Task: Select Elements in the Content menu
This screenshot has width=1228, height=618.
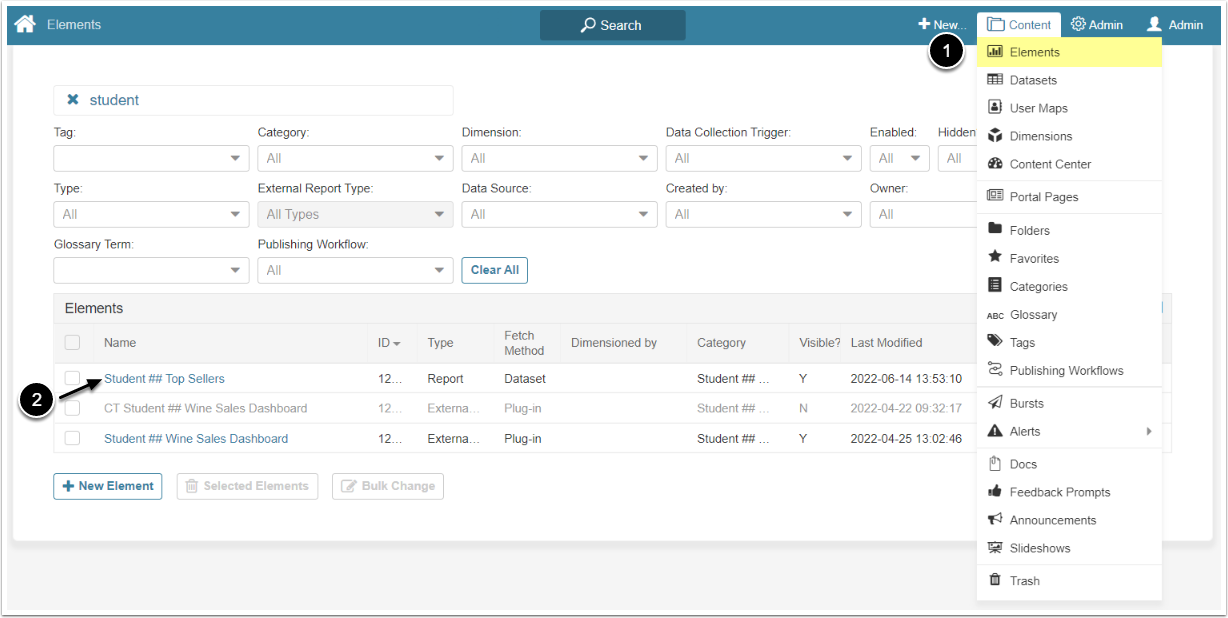Action: click(x=1034, y=52)
